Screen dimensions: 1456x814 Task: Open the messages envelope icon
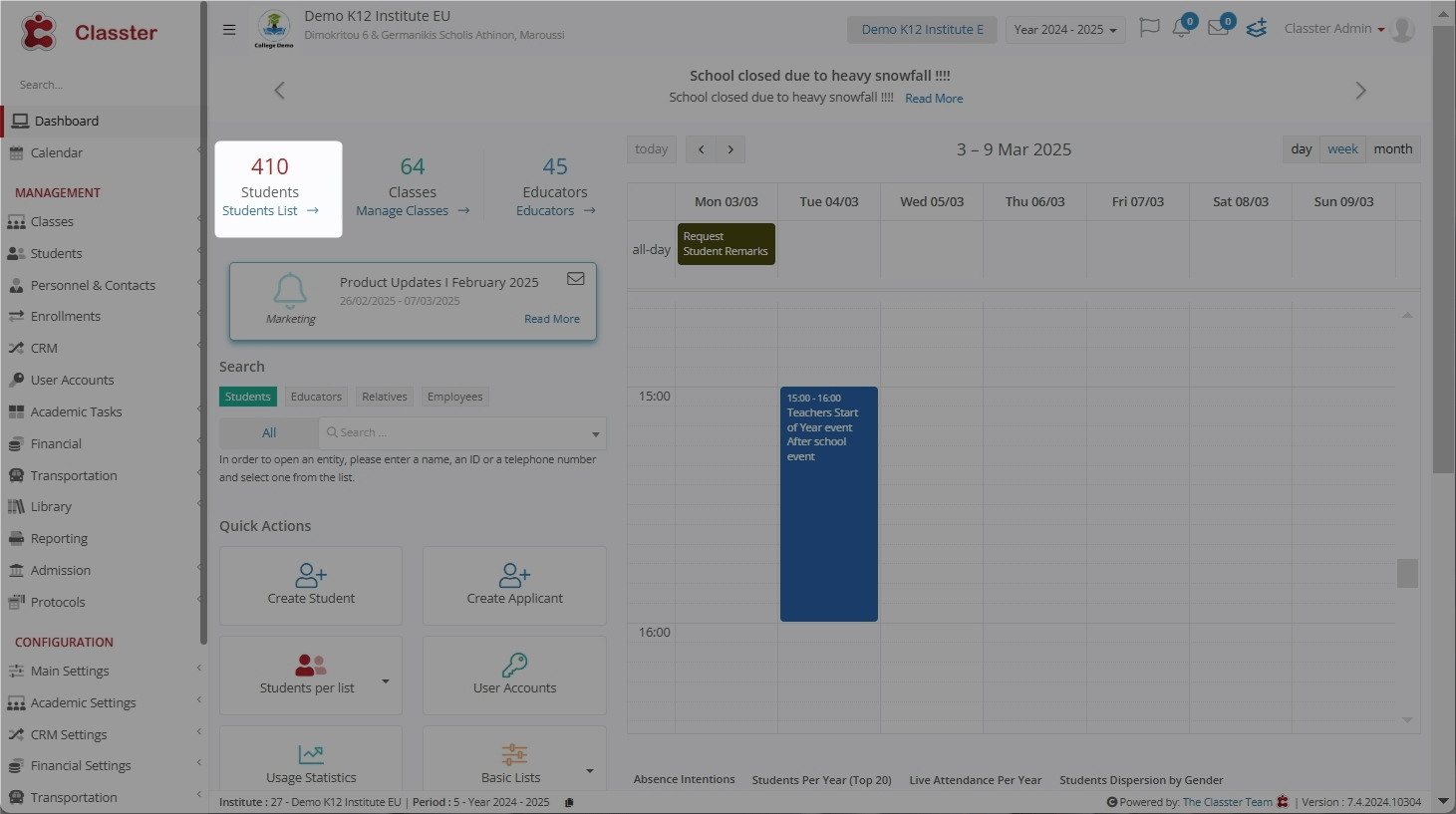tap(1218, 28)
